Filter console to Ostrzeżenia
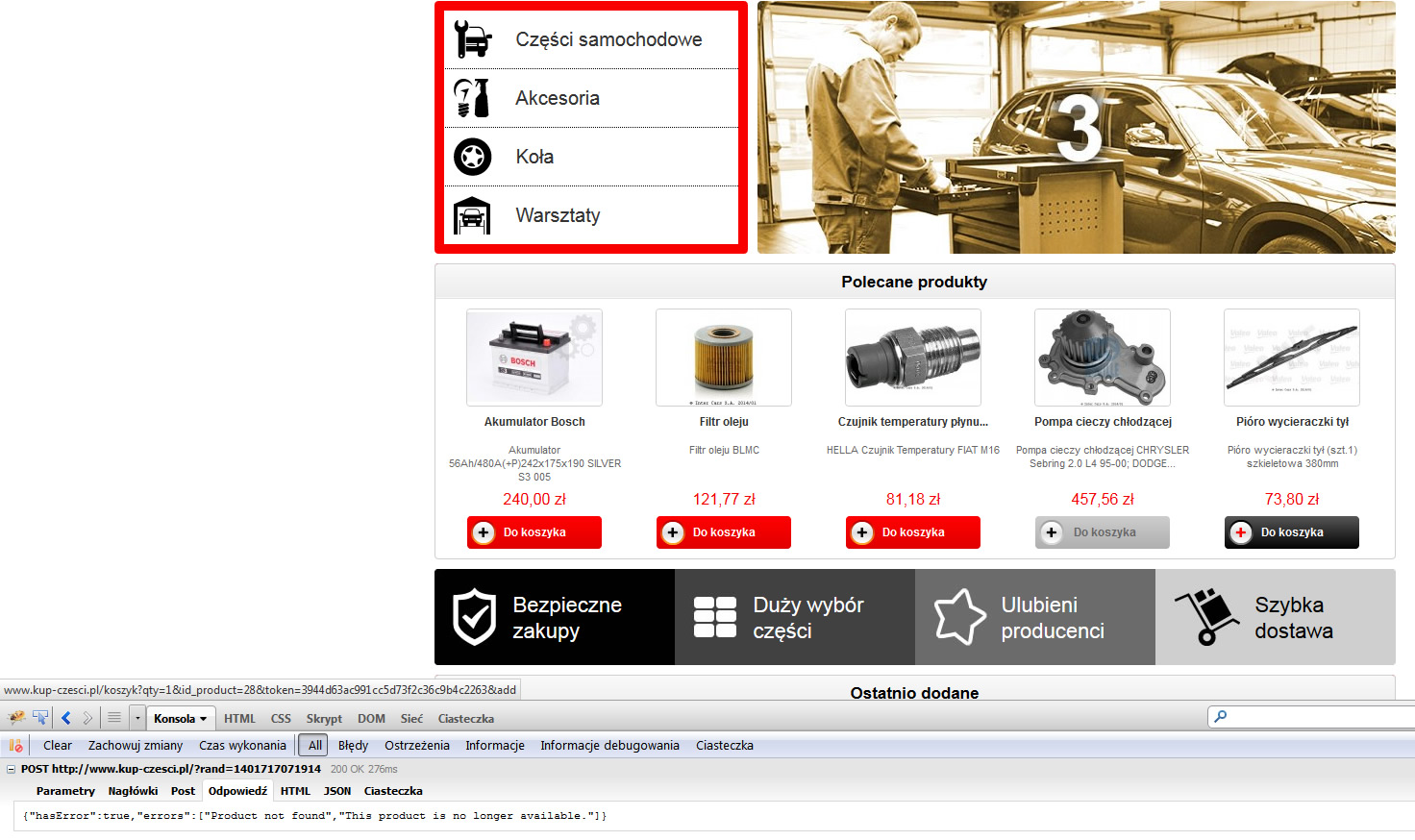The height and width of the screenshot is (840, 1415). pos(417,746)
